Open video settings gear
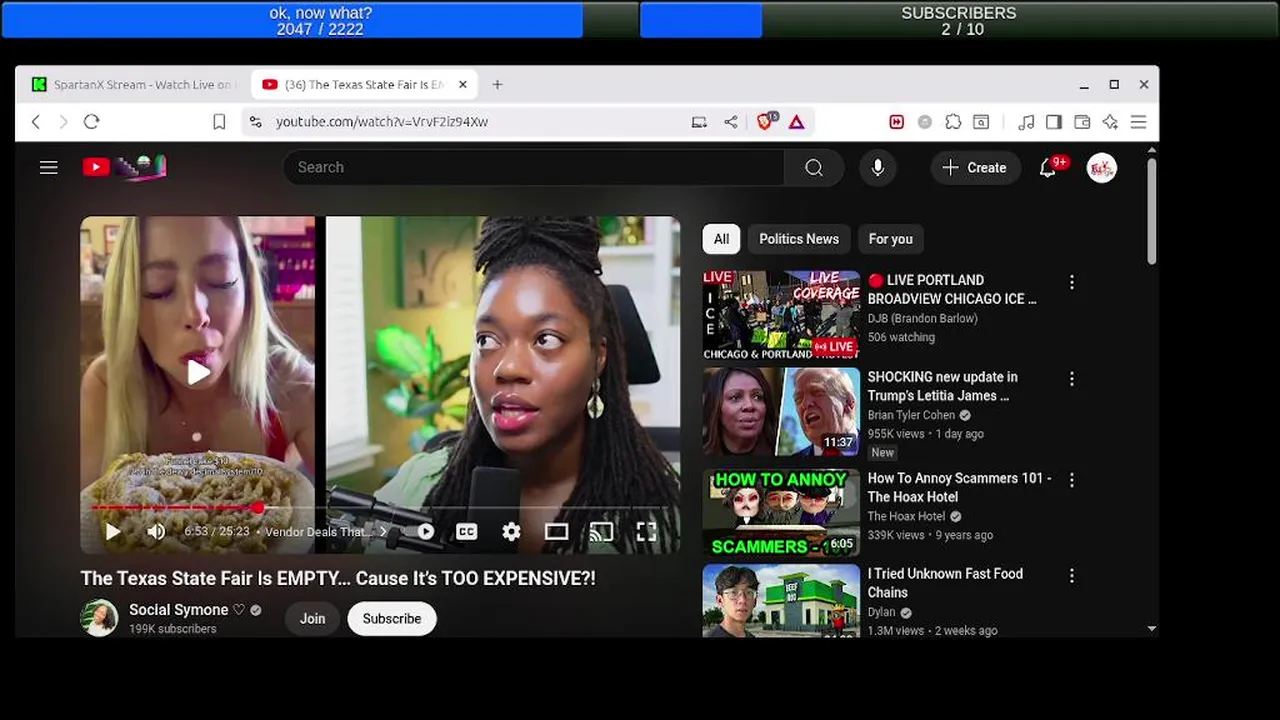 coord(511,532)
